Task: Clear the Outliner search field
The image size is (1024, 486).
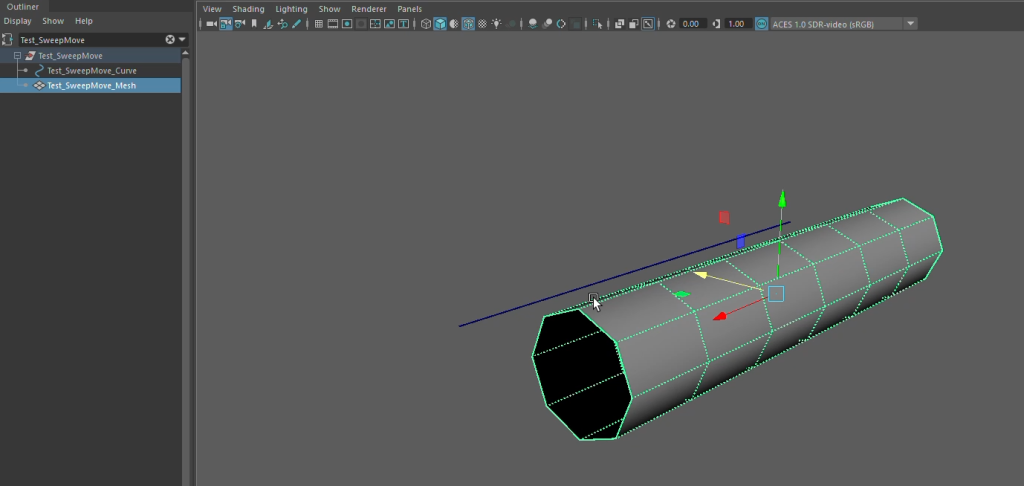Action: (x=170, y=40)
